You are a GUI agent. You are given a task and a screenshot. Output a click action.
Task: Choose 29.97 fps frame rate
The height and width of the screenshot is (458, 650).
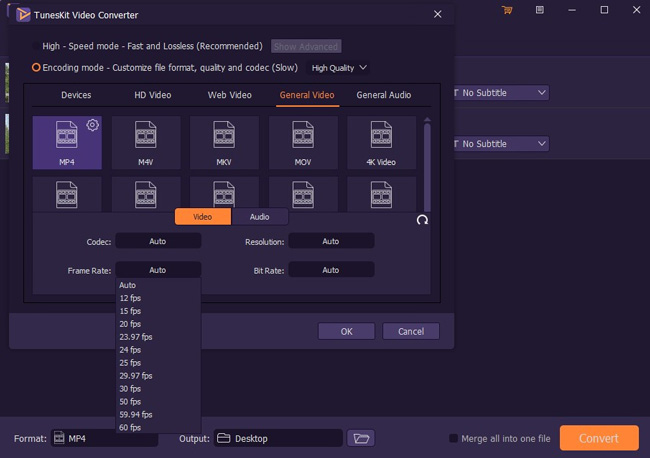tap(158, 376)
